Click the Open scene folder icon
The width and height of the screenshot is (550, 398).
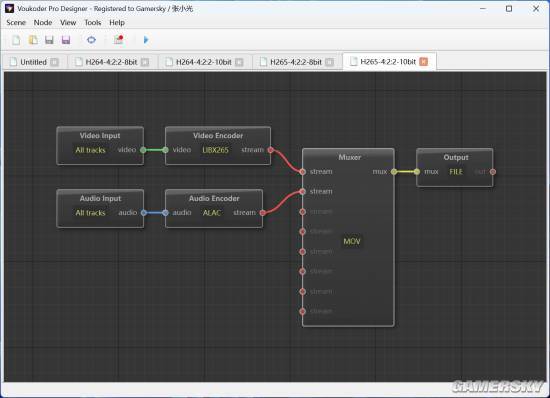tap(33, 40)
